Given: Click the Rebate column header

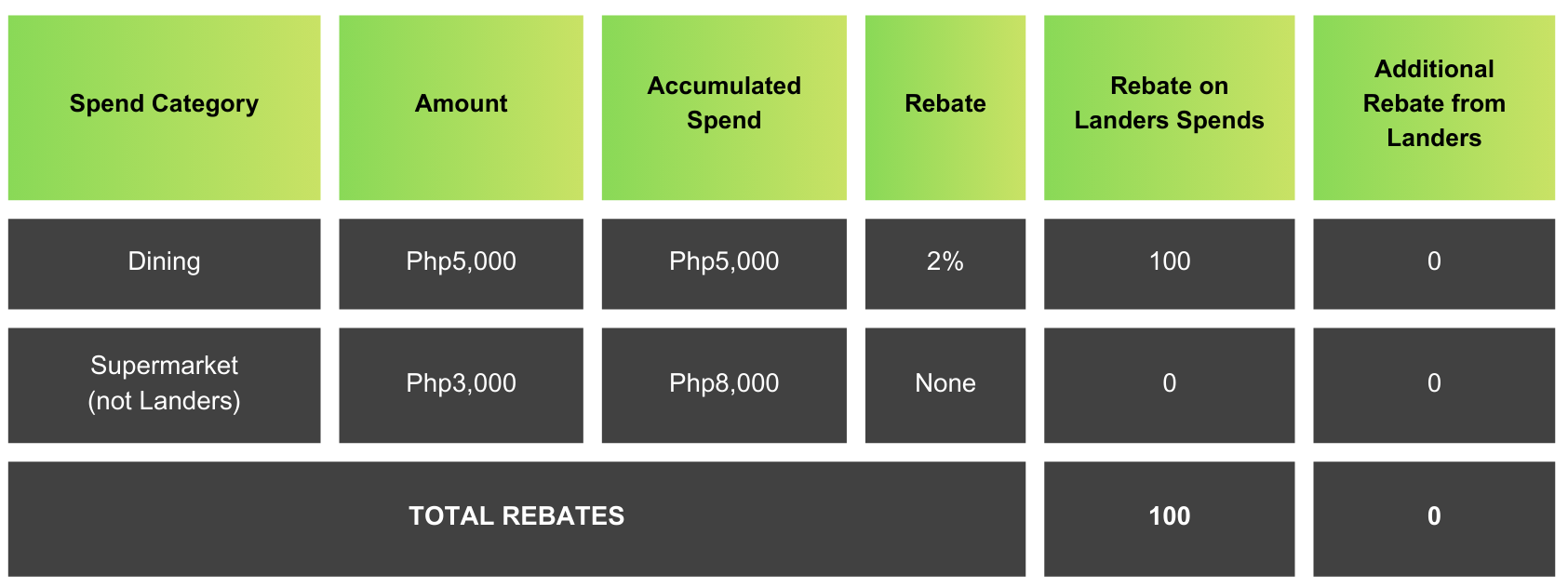Looking at the screenshot, I should (945, 104).
